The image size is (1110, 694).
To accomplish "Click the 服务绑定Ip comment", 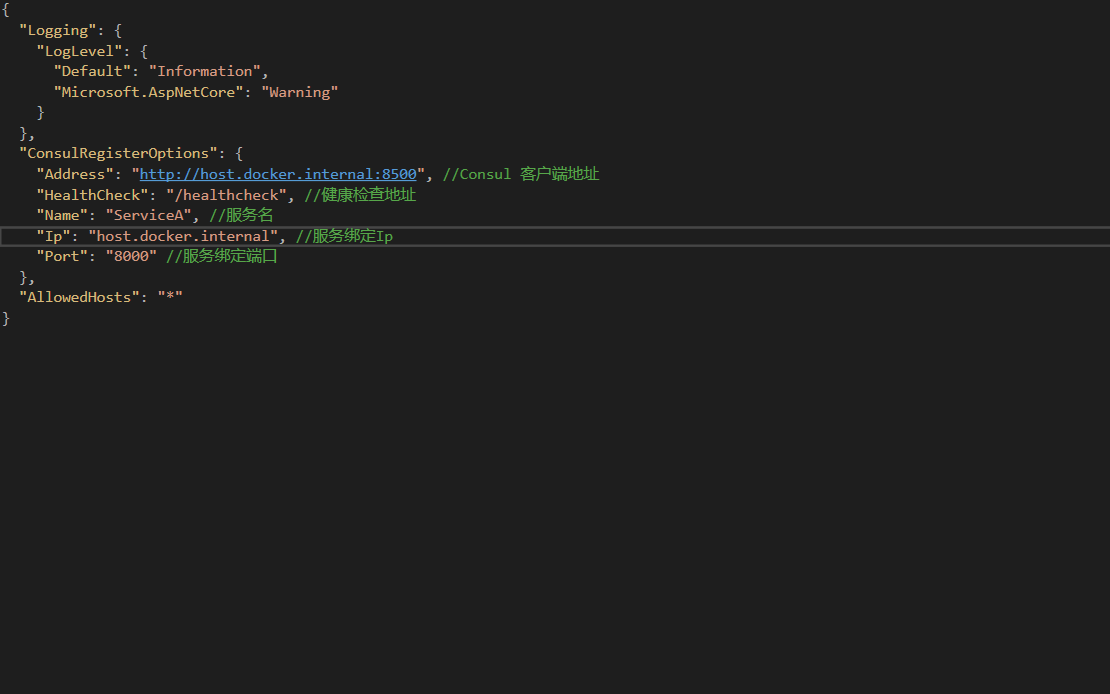I will [344, 235].
